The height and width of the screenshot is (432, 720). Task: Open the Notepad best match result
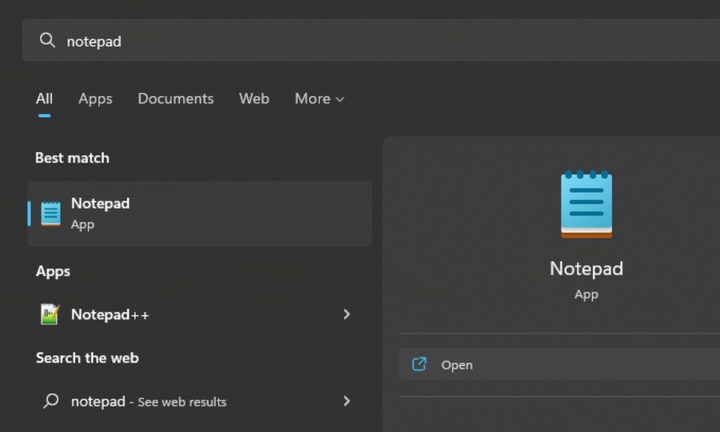200,213
